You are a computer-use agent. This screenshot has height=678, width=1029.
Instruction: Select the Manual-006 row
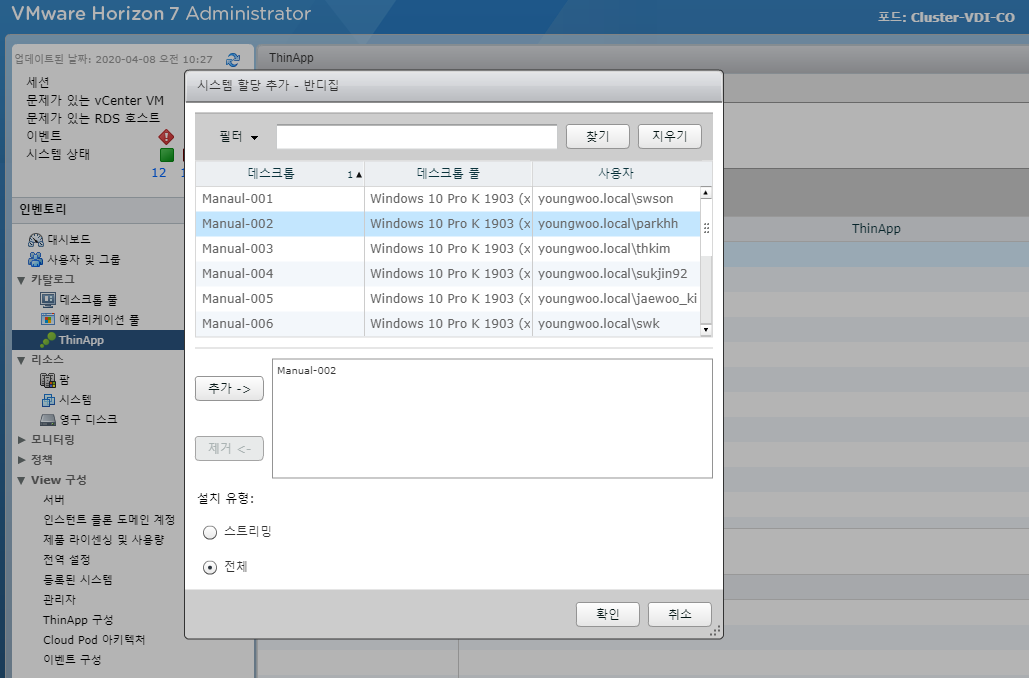448,324
